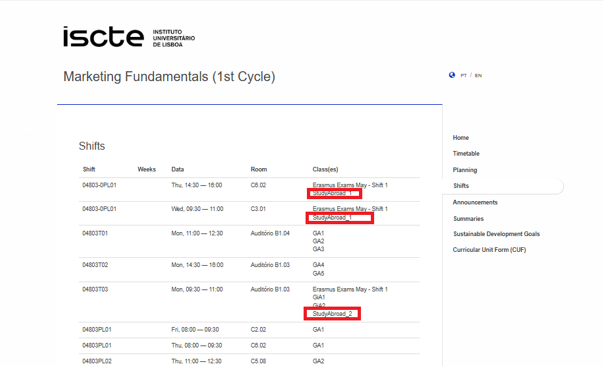Click the Shifts heading
Image resolution: width=603 pixels, height=366 pixels.
92,146
